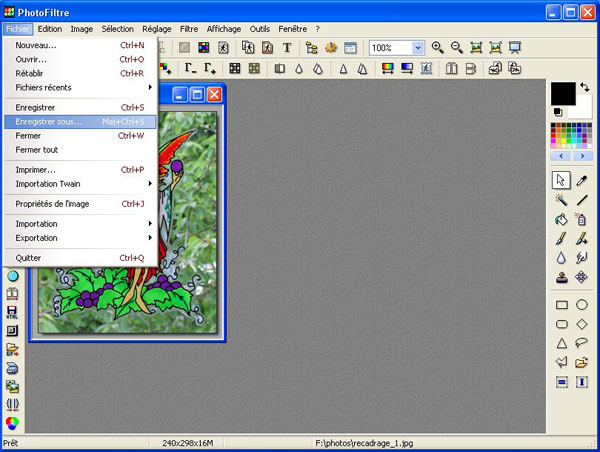
Task: Show previous palette colors arrow
Action: (x=561, y=156)
